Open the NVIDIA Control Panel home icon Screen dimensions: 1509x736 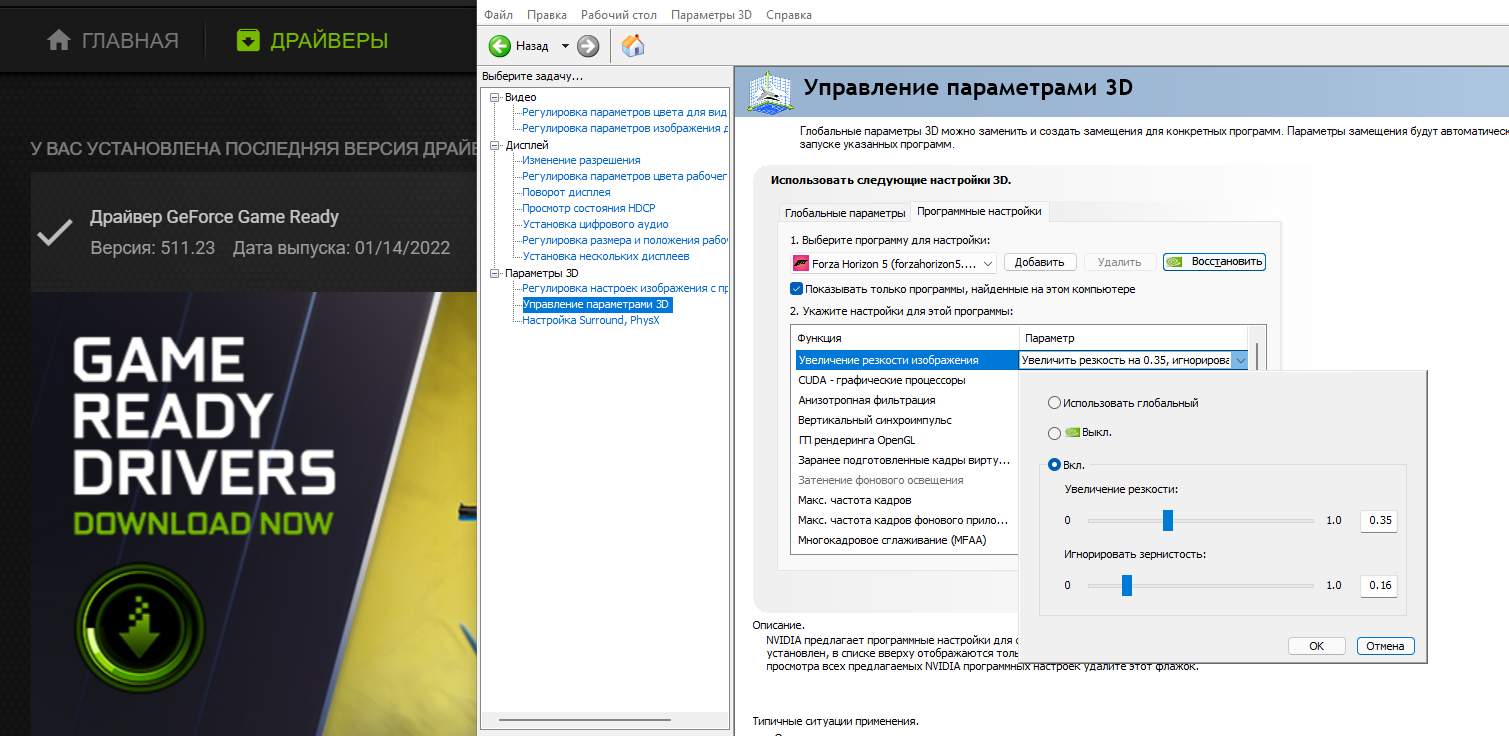(632, 46)
